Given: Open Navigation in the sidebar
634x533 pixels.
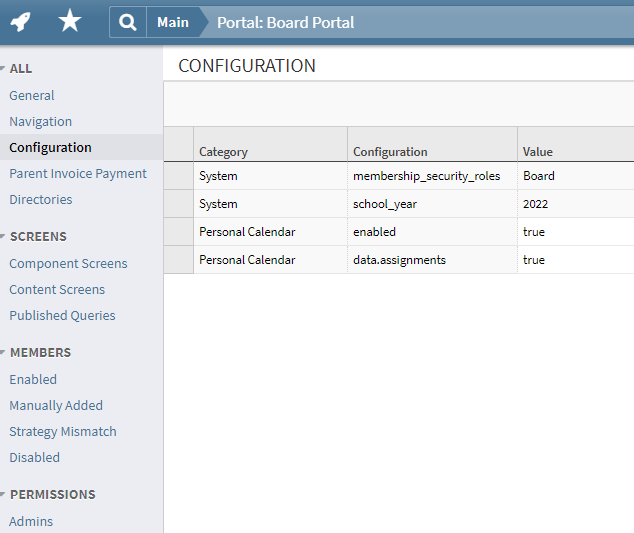Looking at the screenshot, I should [40, 121].
